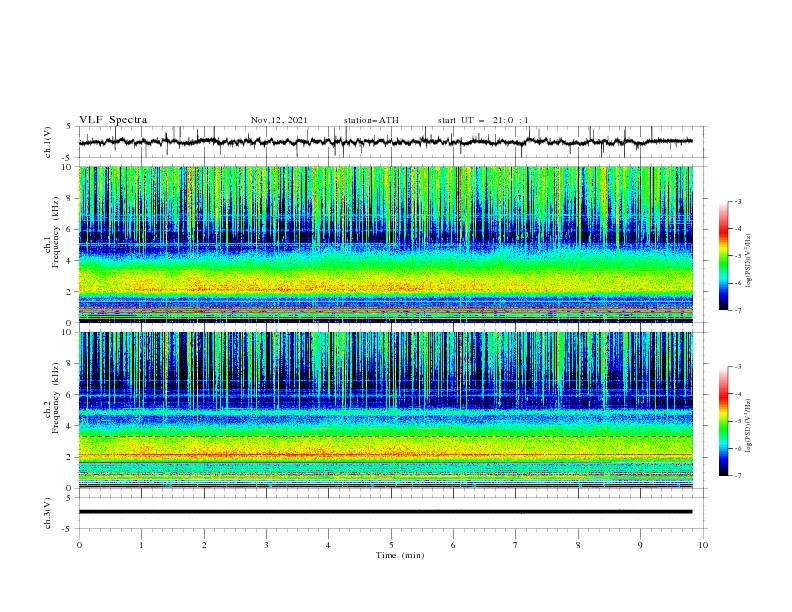
Task: Select the "start UT = 21:0 :1" text
Action: tap(483, 120)
